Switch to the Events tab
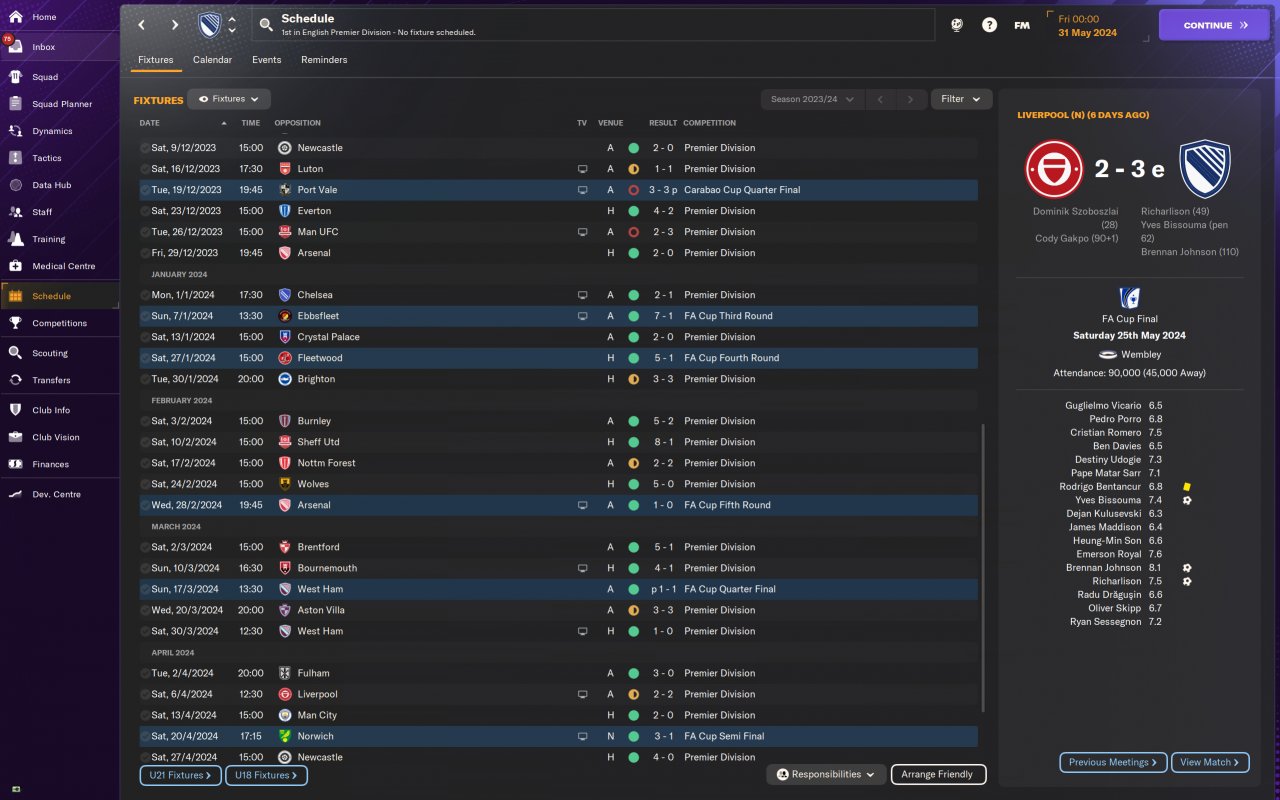 [266, 60]
